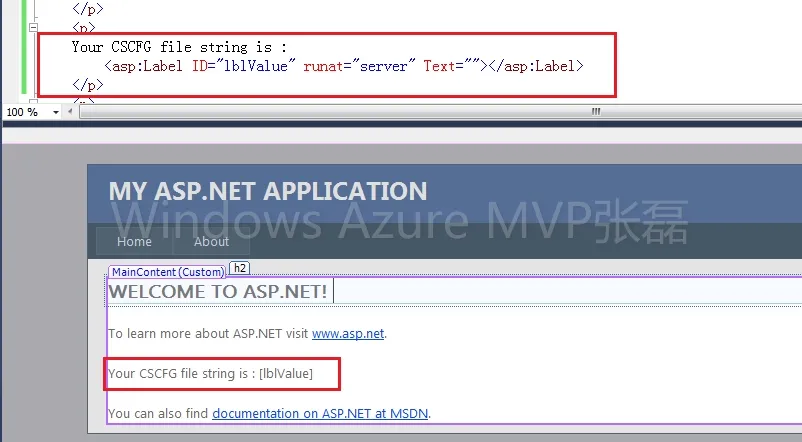Click the Home navigation tab in designer
The height and width of the screenshot is (442, 802).
134,241
